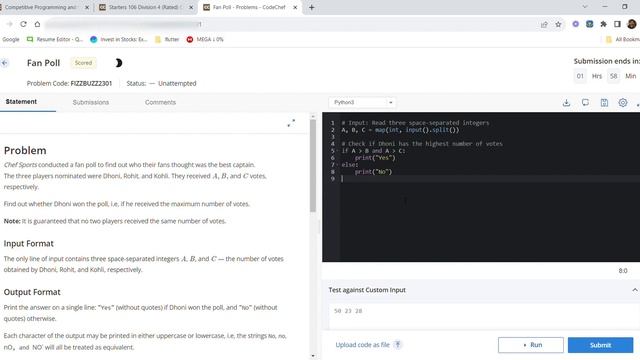640x360 pixels.
Task: Select the Statement tab
Action: click(21, 102)
